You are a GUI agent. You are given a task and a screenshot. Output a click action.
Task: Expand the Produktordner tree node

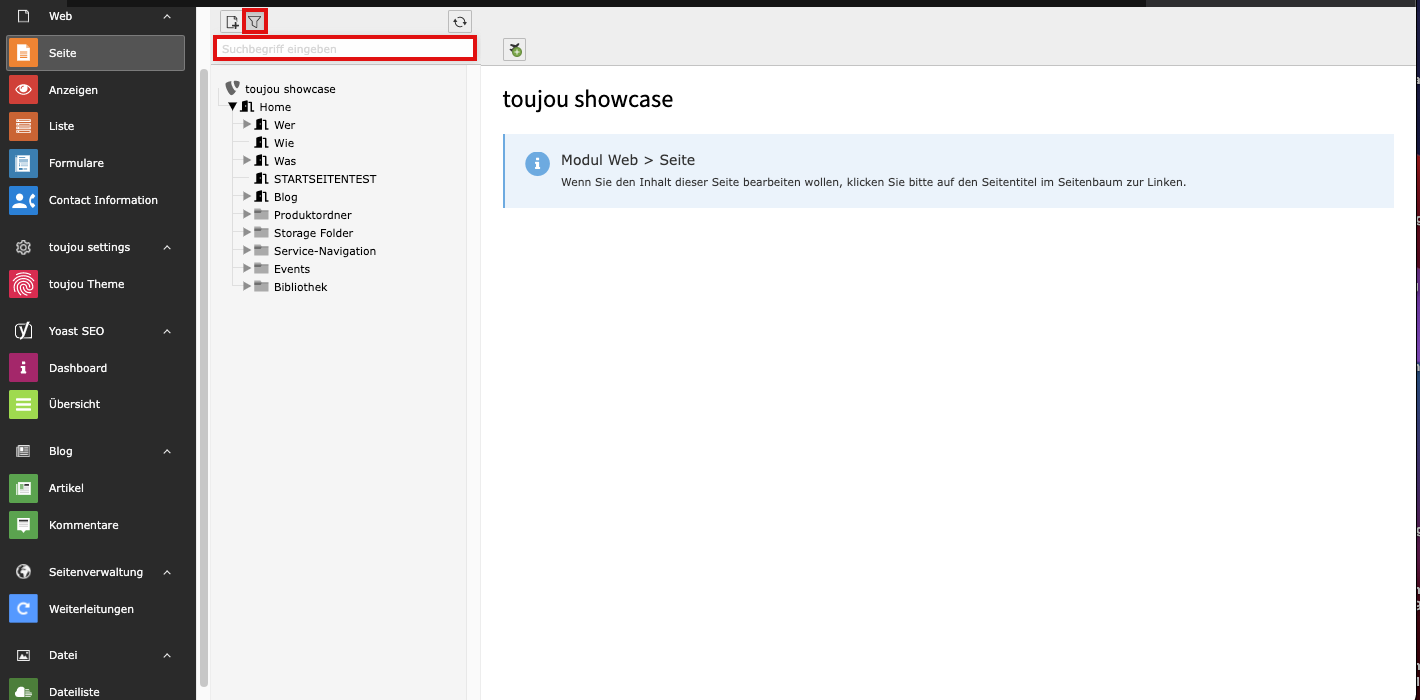247,215
